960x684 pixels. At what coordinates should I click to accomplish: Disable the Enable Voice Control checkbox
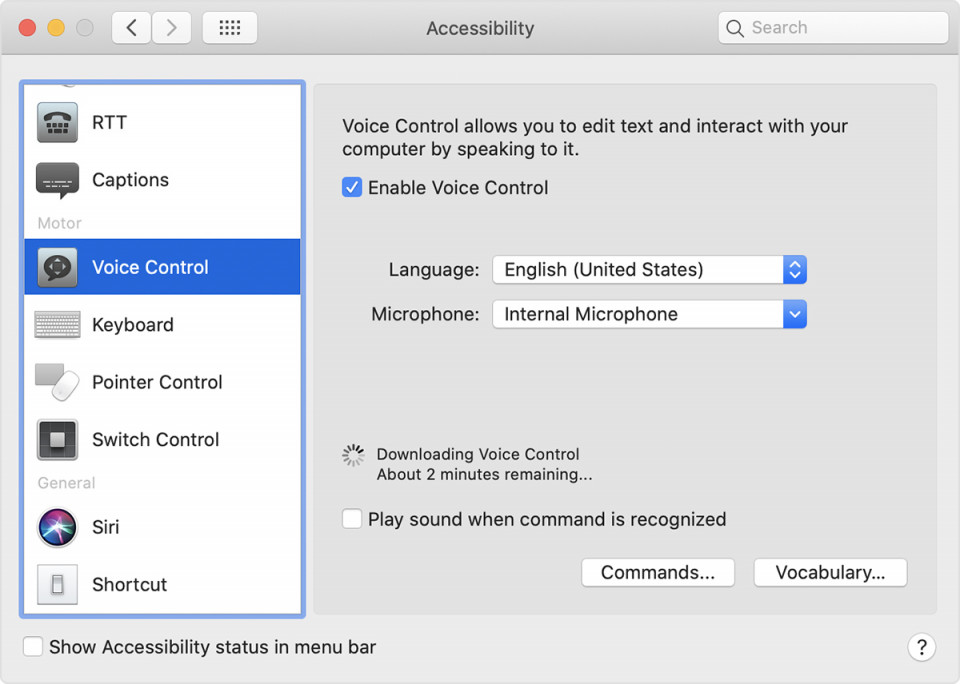click(352, 187)
